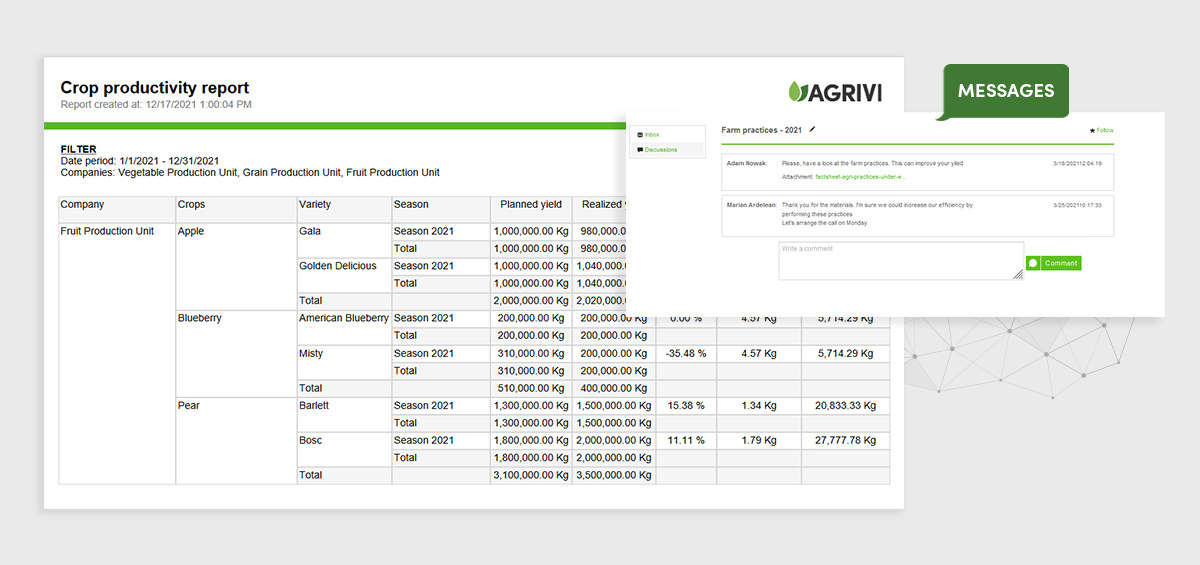Screen dimensions: 1200x565
Task: Click into the Write a comment field
Action: tap(900, 260)
